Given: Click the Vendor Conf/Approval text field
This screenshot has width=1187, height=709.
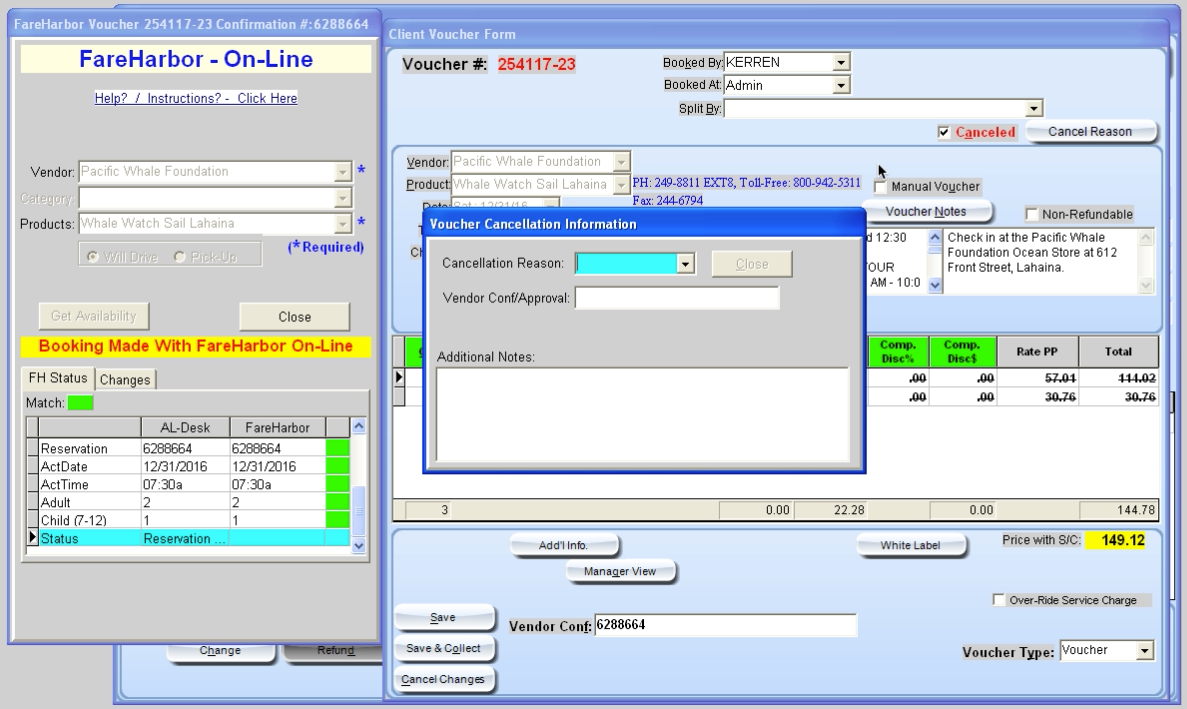Looking at the screenshot, I should [x=677, y=298].
